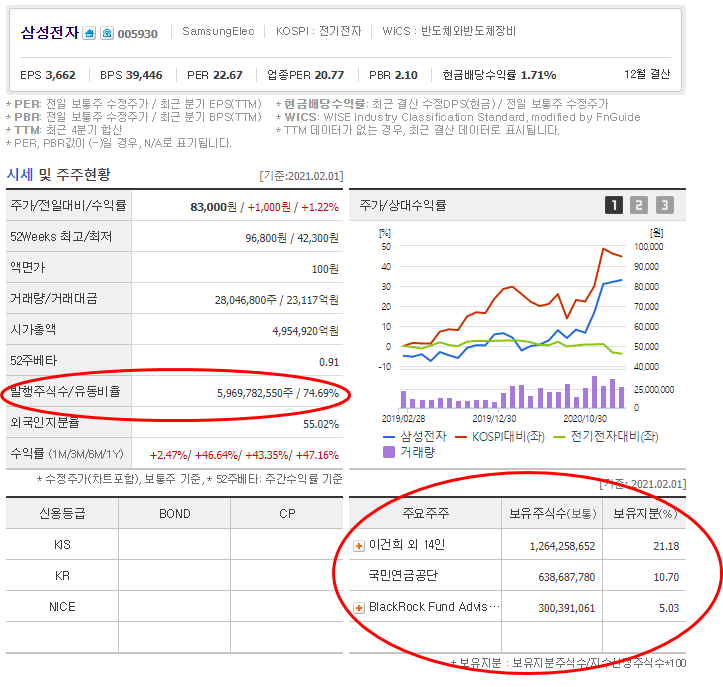Select the BOND column header

[175, 514]
